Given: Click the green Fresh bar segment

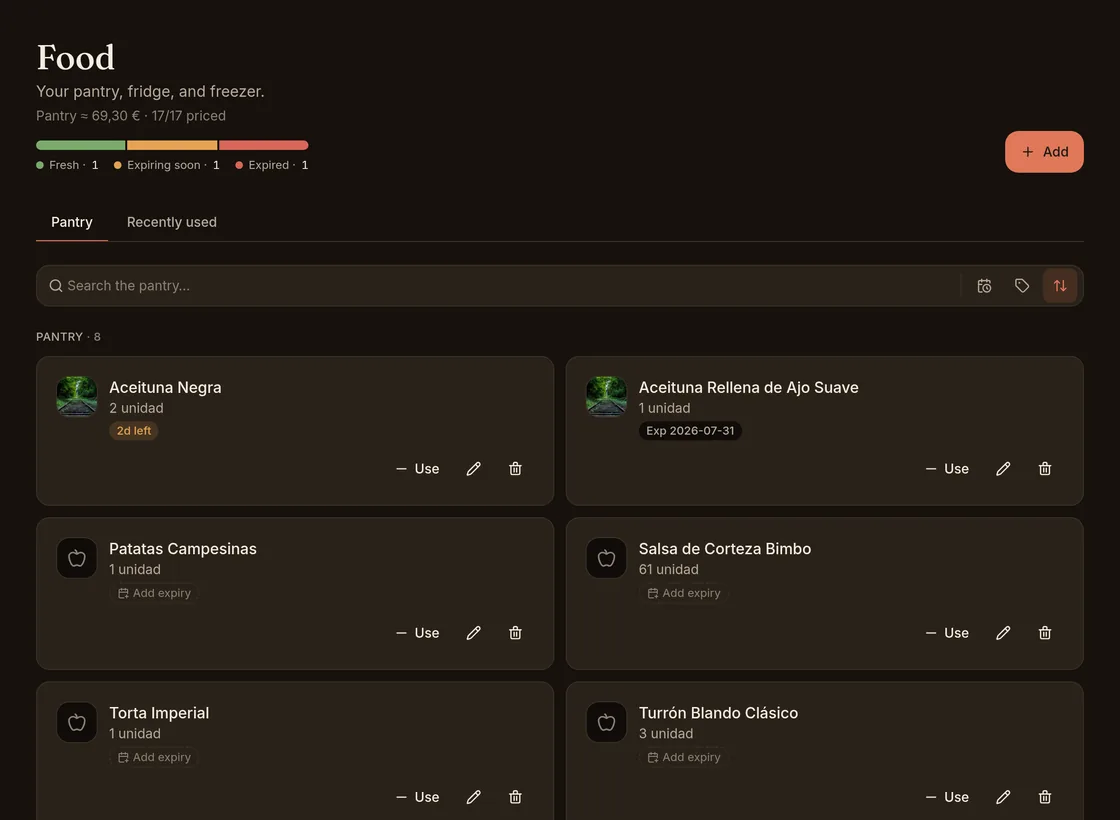Looking at the screenshot, I should (x=81, y=145).
